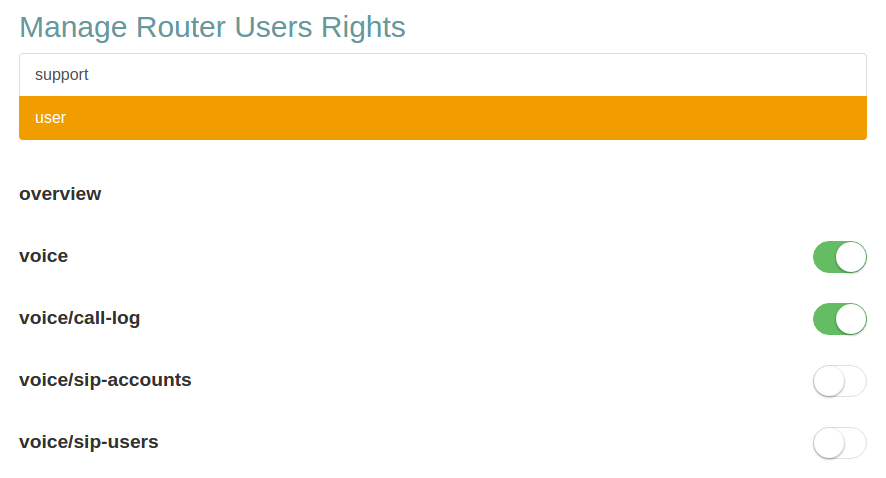Click the white knob of the voice switch

coord(851,257)
